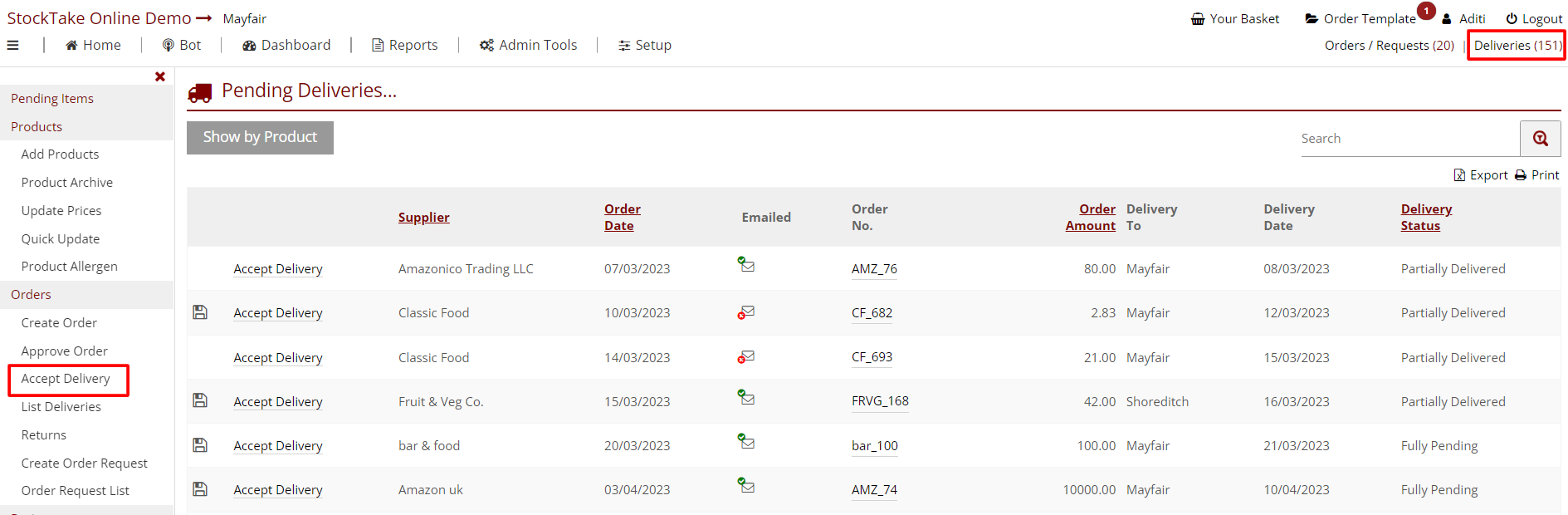Click into the Search field
Image resolution: width=1568 pixels, height=515 pixels.
pyautogui.click(x=1409, y=139)
